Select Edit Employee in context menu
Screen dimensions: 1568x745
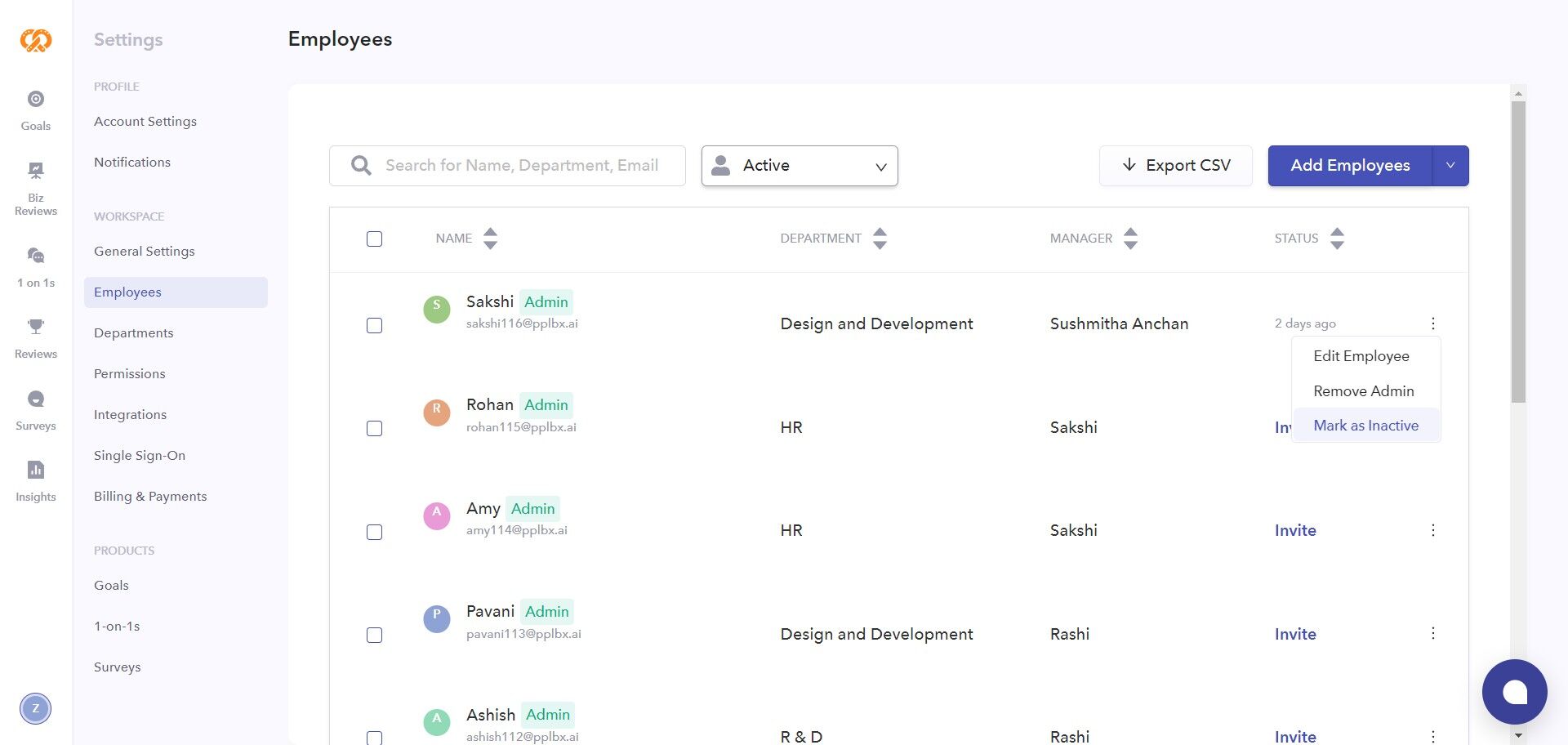pyautogui.click(x=1361, y=356)
